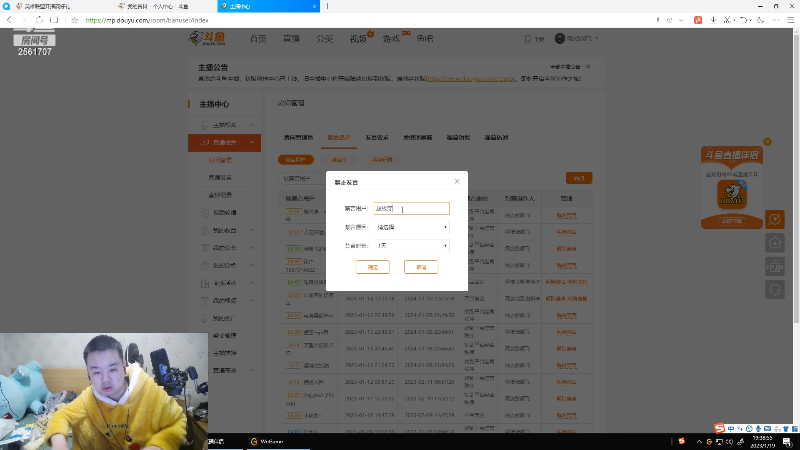This screenshot has width=800, height=450.
Task: Toggle night mode with the moon icon
Action: (x=760, y=20)
